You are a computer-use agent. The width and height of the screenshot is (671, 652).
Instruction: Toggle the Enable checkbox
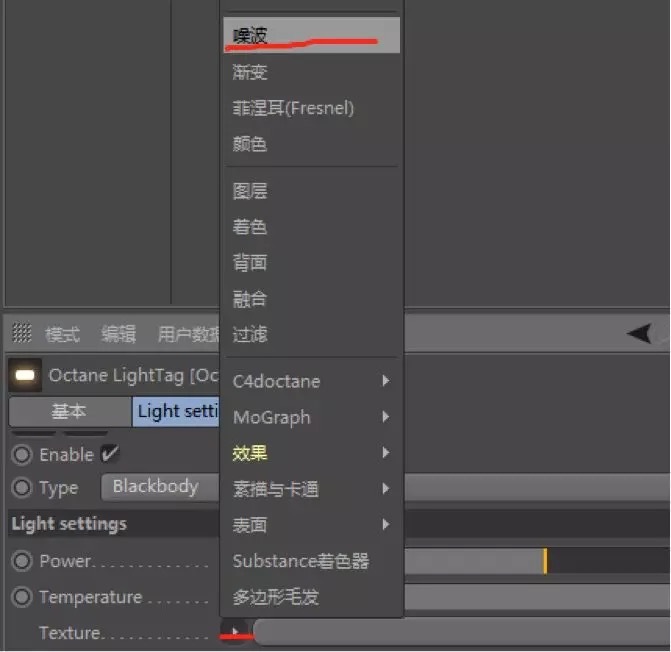[x=110, y=454]
